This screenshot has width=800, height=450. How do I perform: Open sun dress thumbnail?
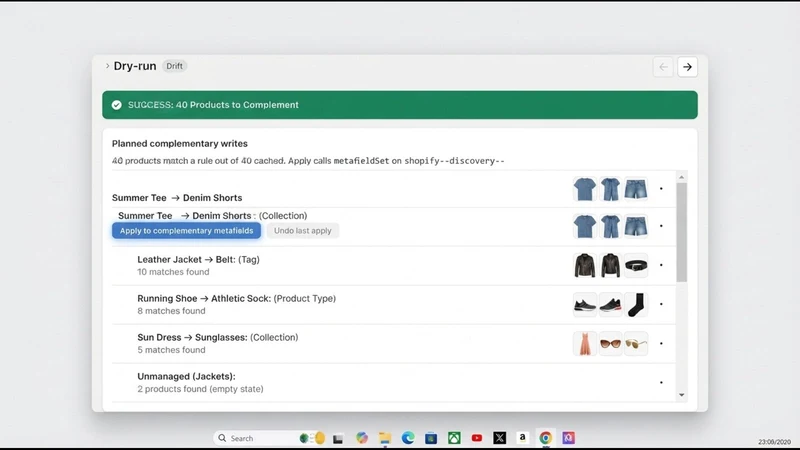585,343
